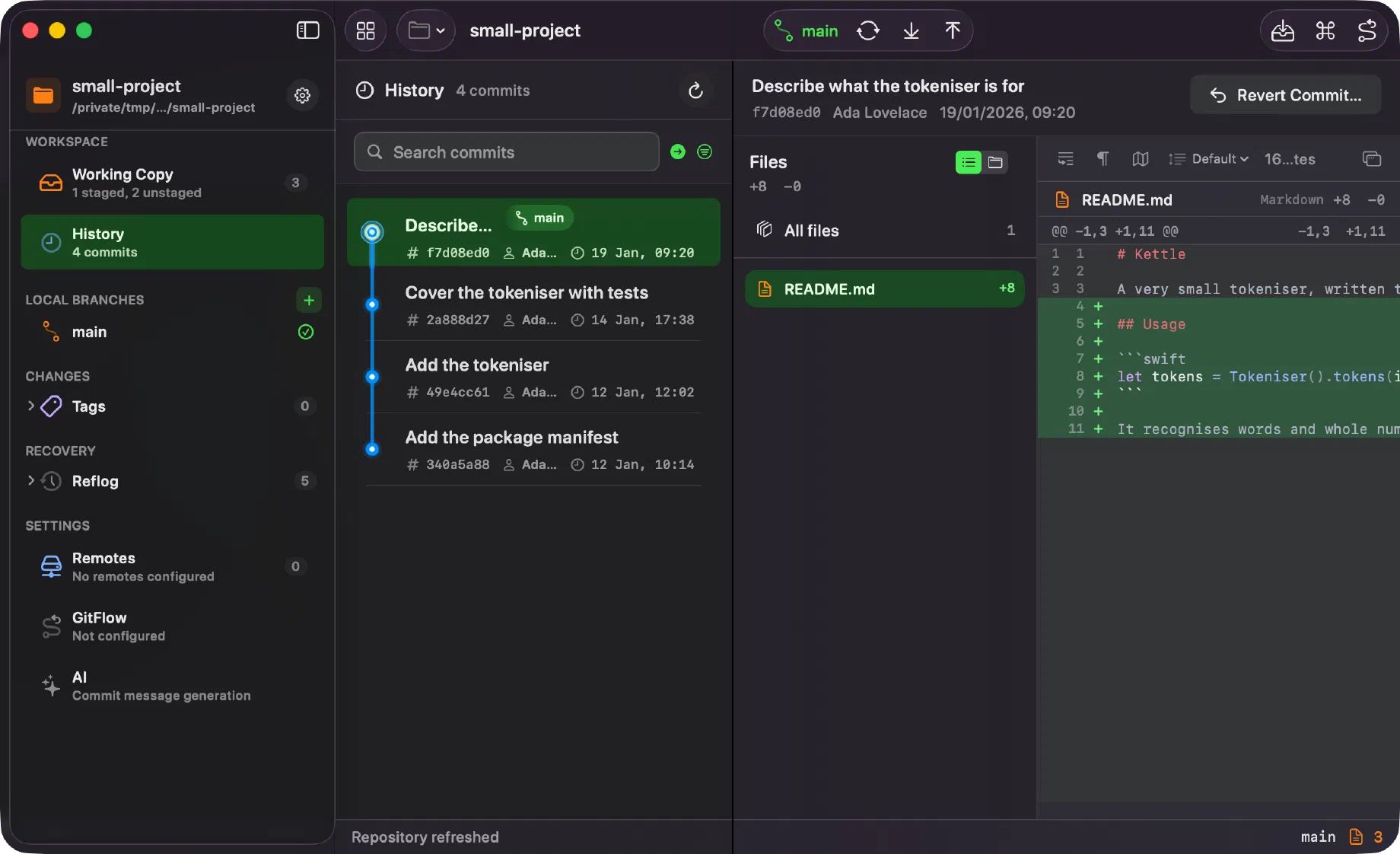Click the checked-out checkmark beside main branch
This screenshot has height=854, width=1400.
[x=306, y=332]
